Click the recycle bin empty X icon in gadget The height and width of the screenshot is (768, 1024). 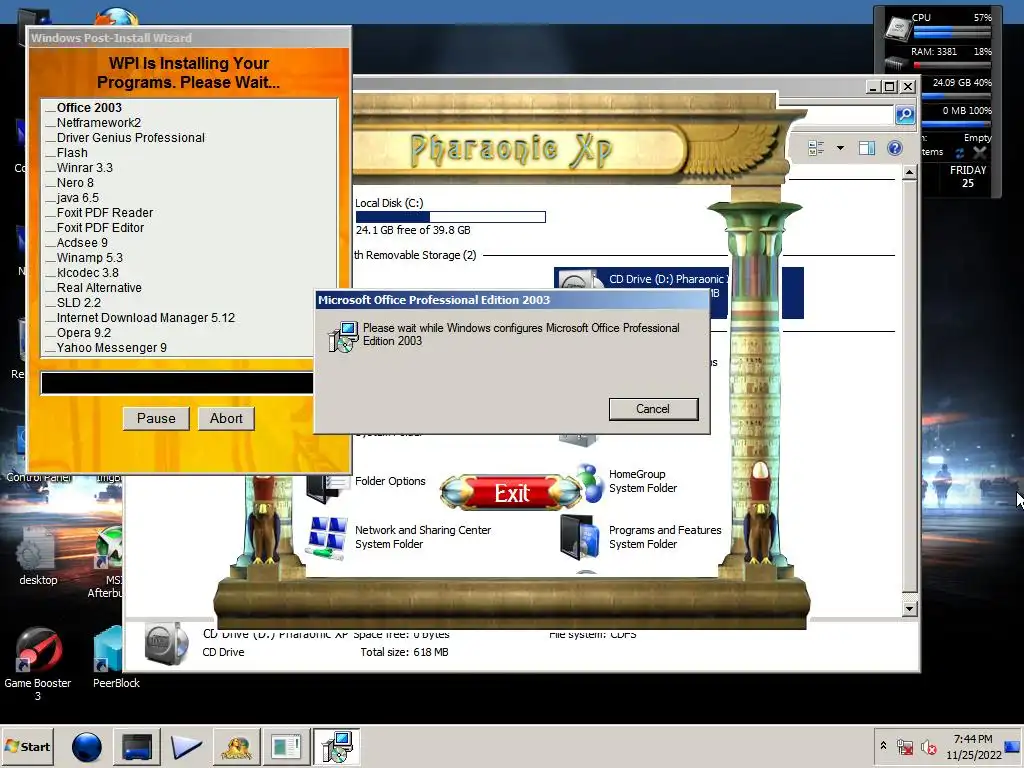[980, 152]
